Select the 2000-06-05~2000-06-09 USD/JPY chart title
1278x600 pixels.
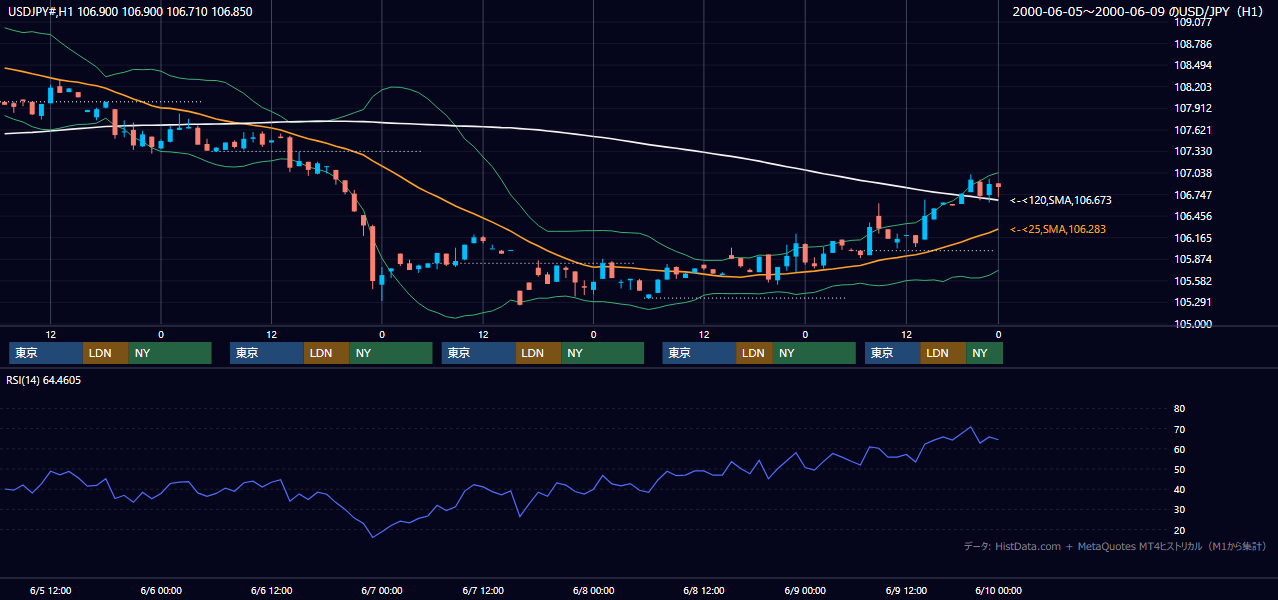coord(1139,11)
